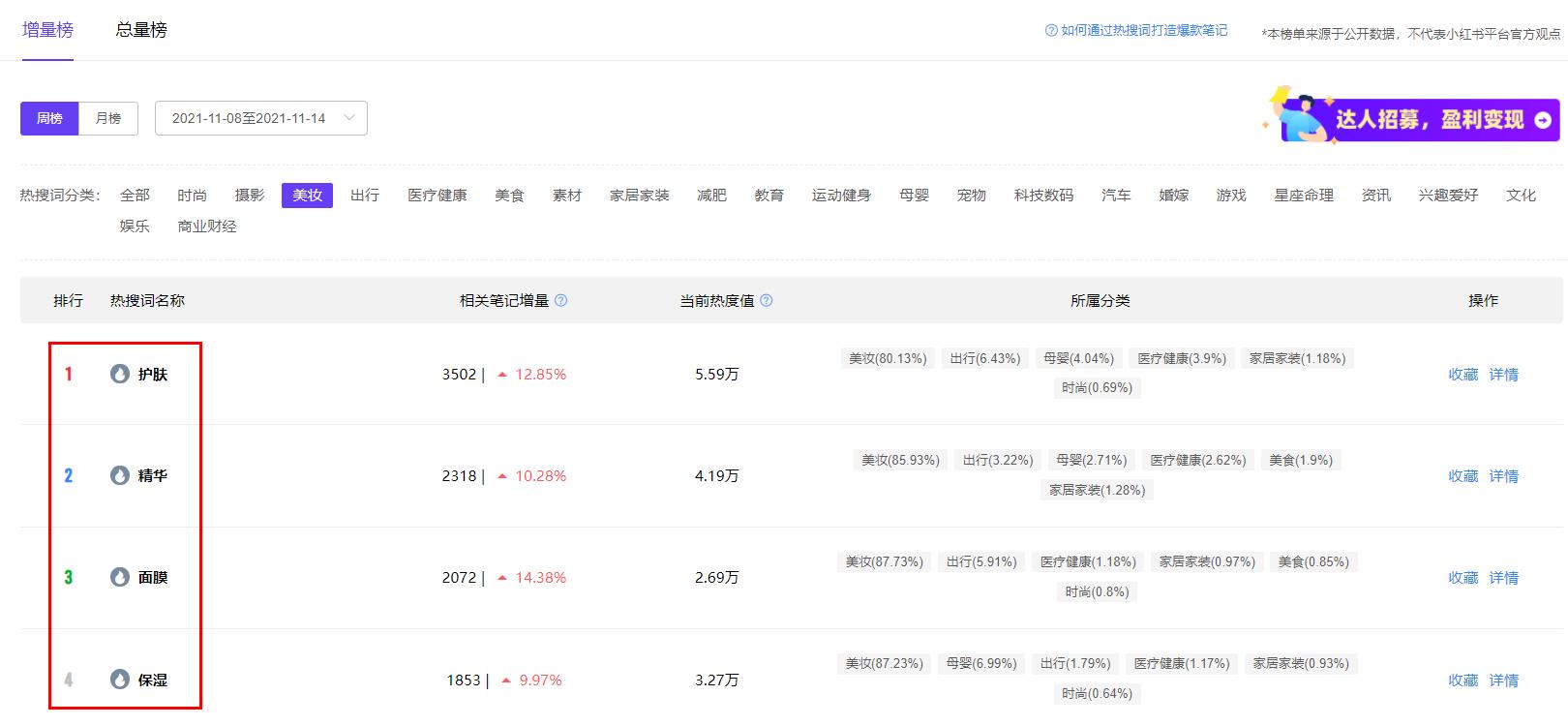Click 收藏 for the 精华 row

1462,476
